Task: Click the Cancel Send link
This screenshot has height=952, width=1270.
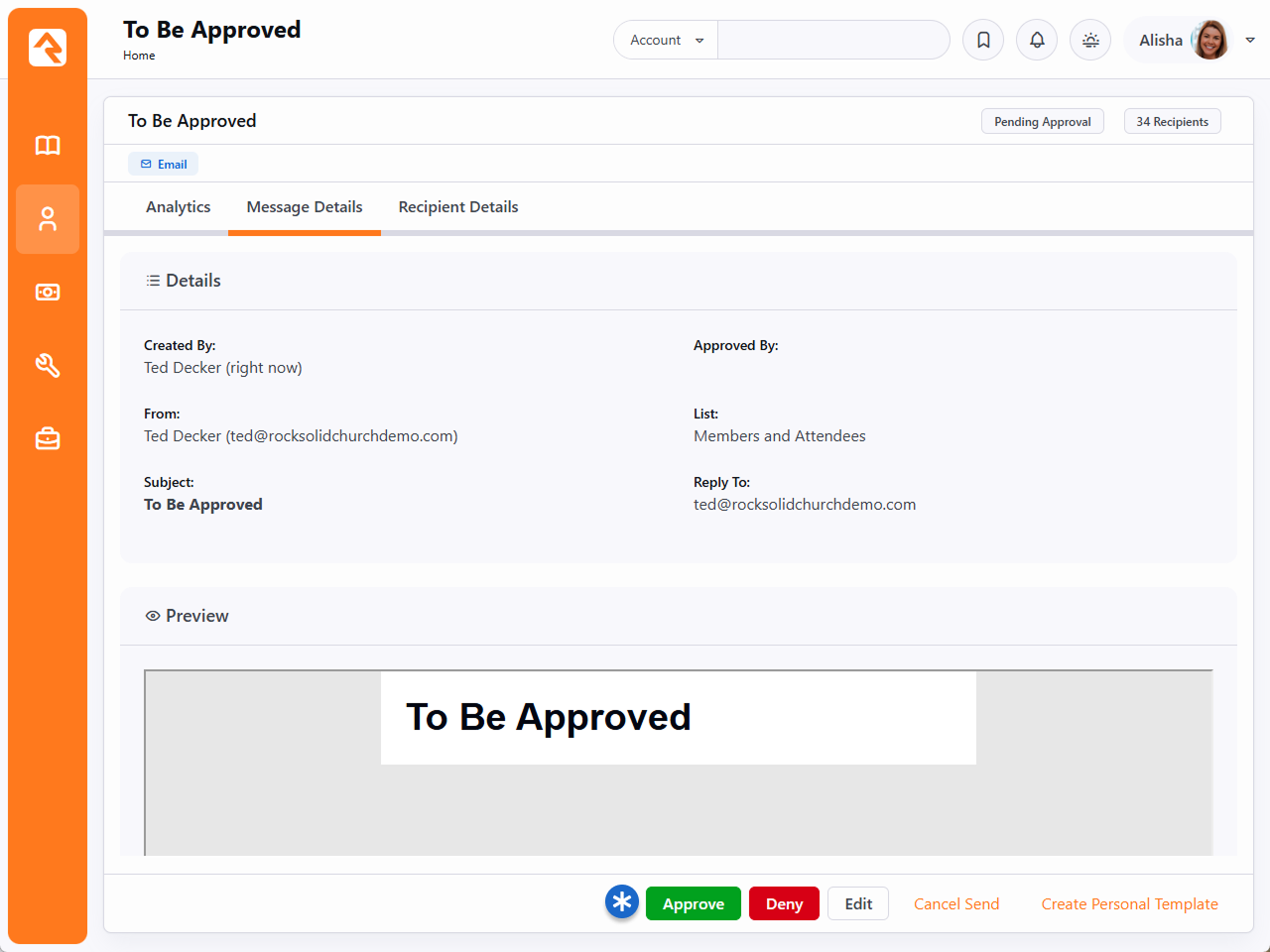Action: point(956,903)
